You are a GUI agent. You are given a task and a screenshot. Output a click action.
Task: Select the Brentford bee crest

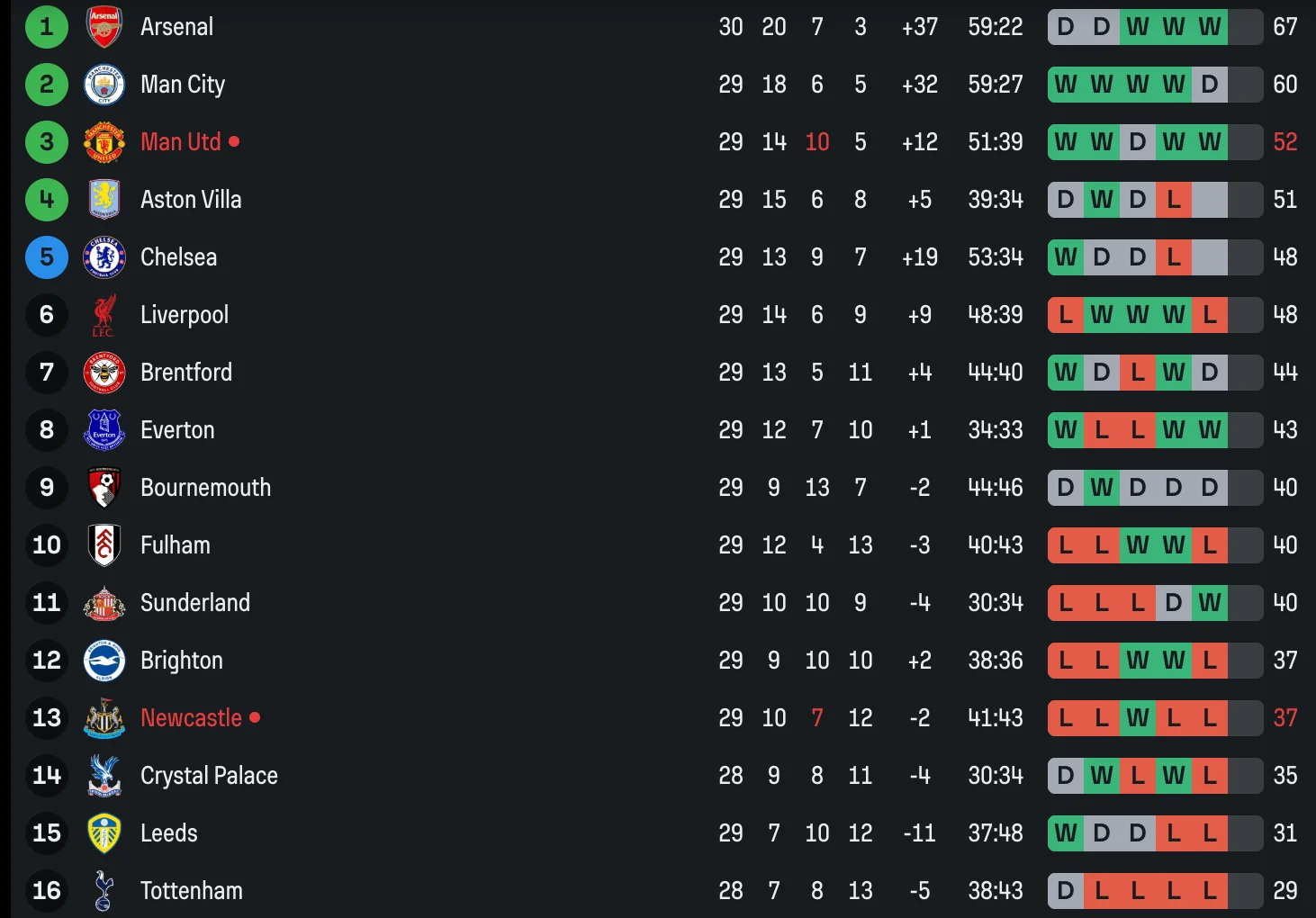tap(104, 373)
